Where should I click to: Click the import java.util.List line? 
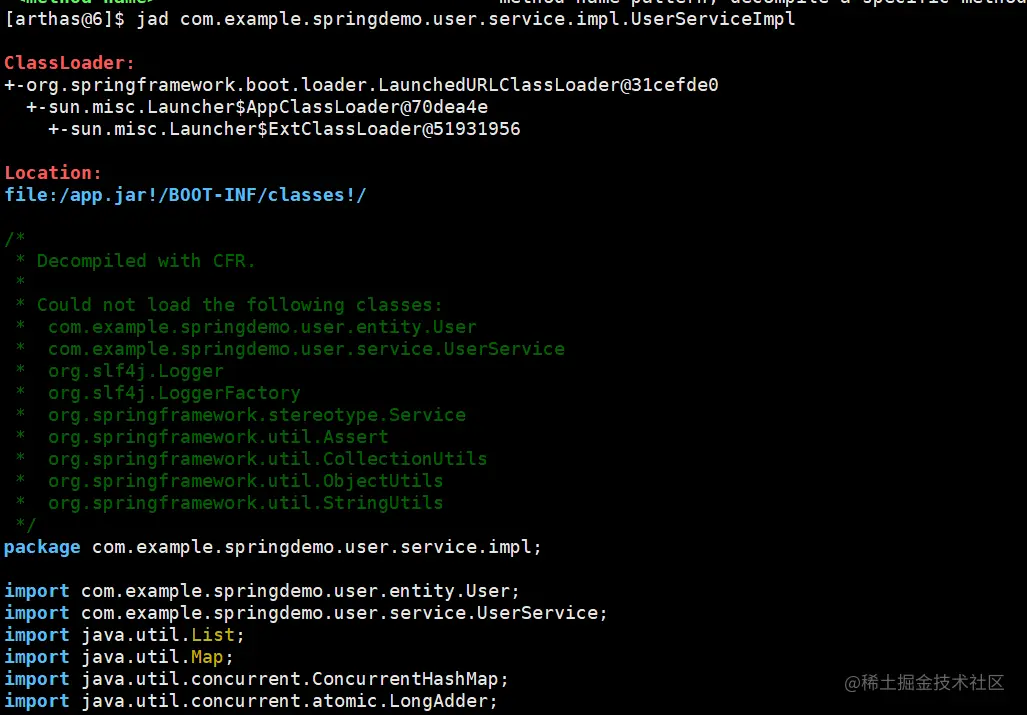[x=124, y=634]
